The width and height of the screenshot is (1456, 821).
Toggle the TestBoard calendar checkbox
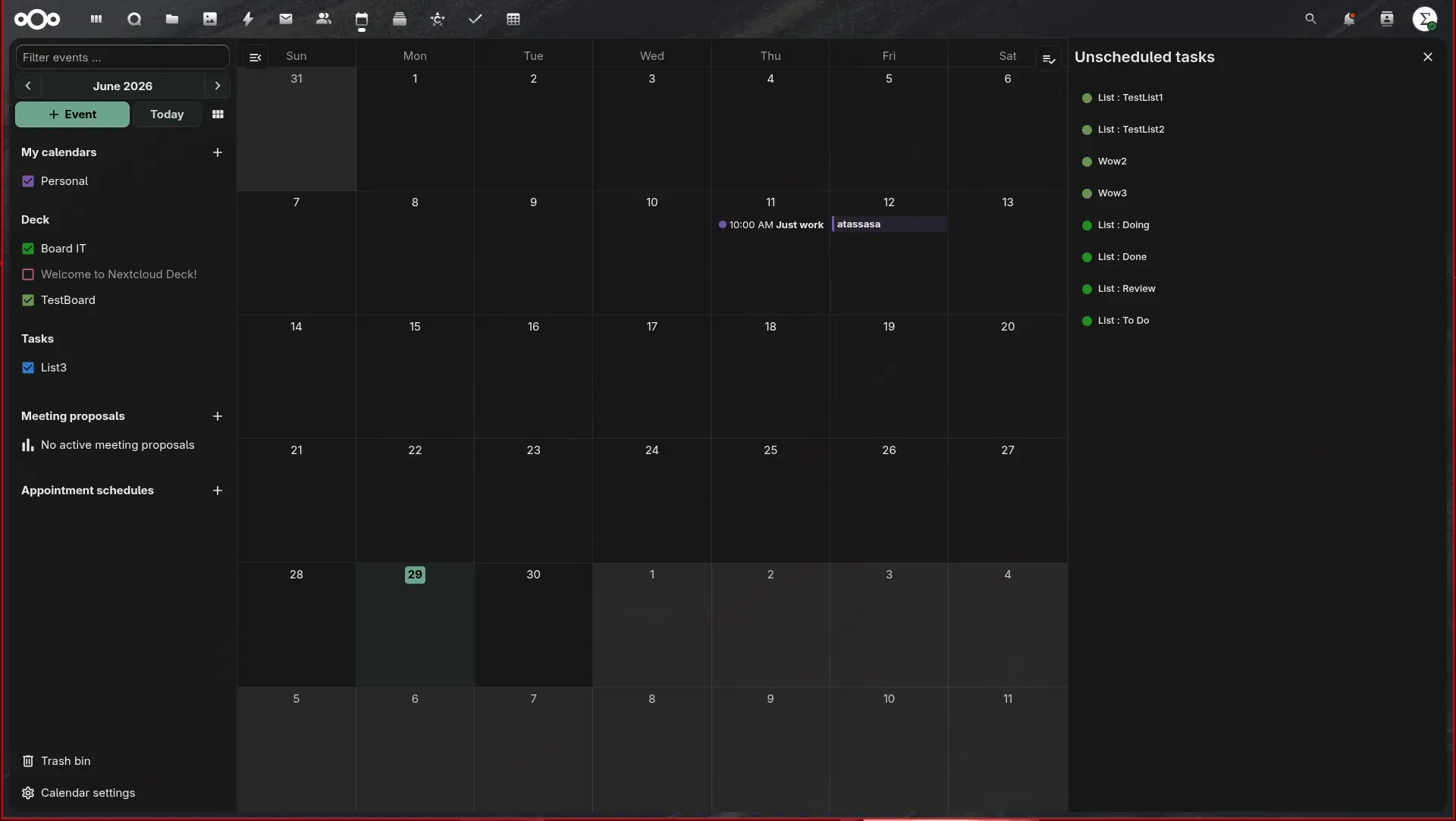click(x=28, y=300)
